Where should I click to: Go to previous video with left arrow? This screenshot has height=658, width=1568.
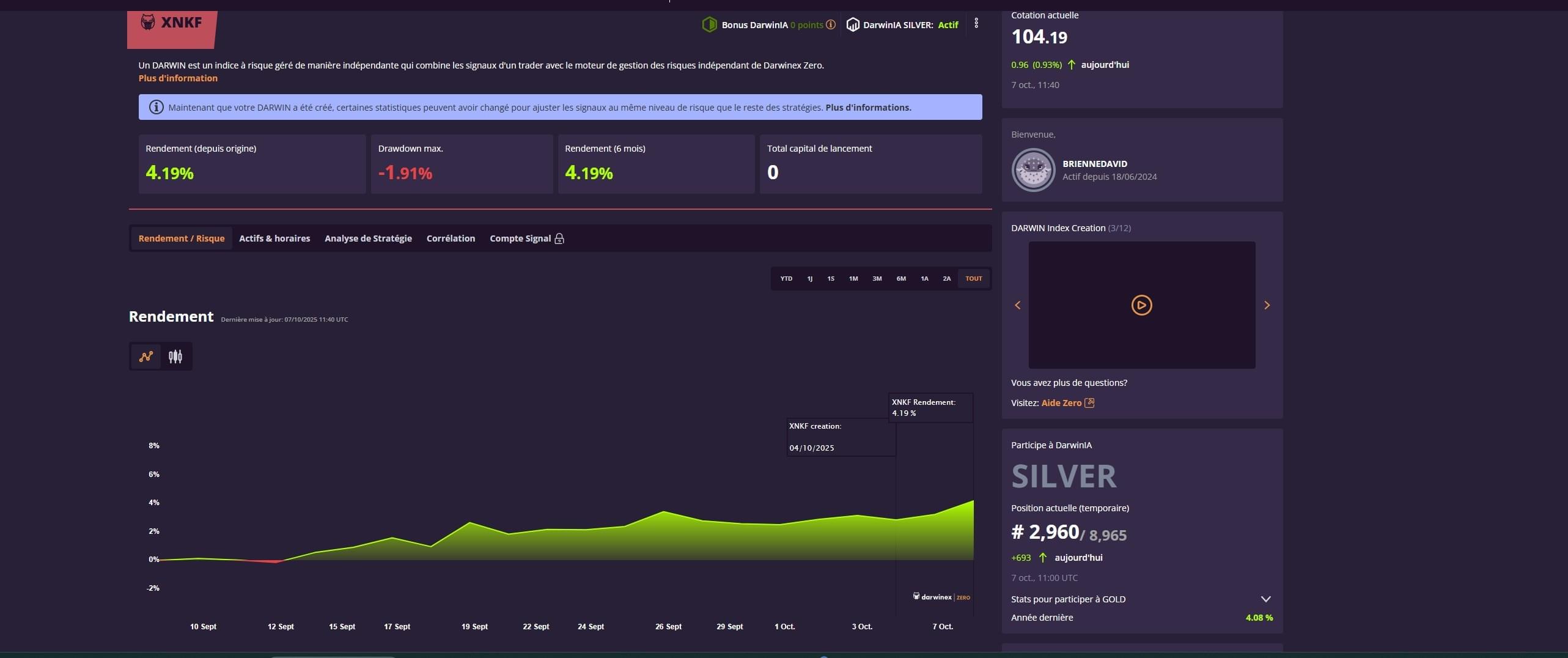(x=1018, y=305)
